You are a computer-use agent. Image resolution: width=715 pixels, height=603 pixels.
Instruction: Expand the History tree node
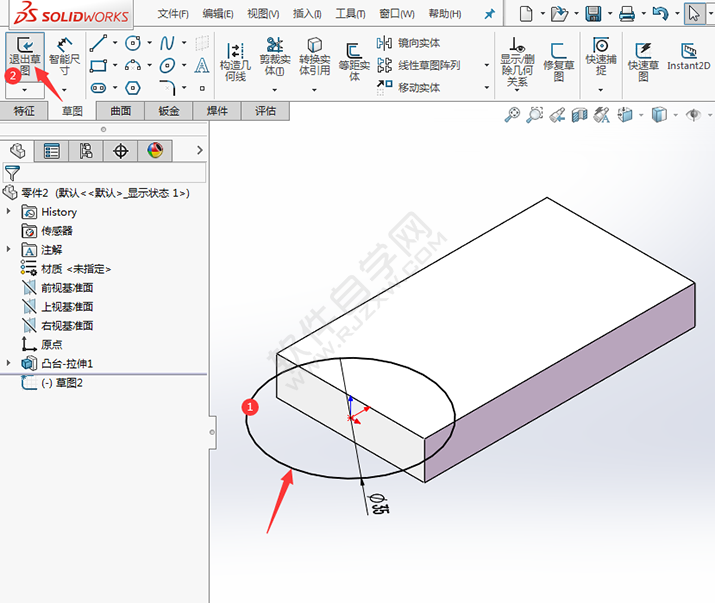[8, 211]
